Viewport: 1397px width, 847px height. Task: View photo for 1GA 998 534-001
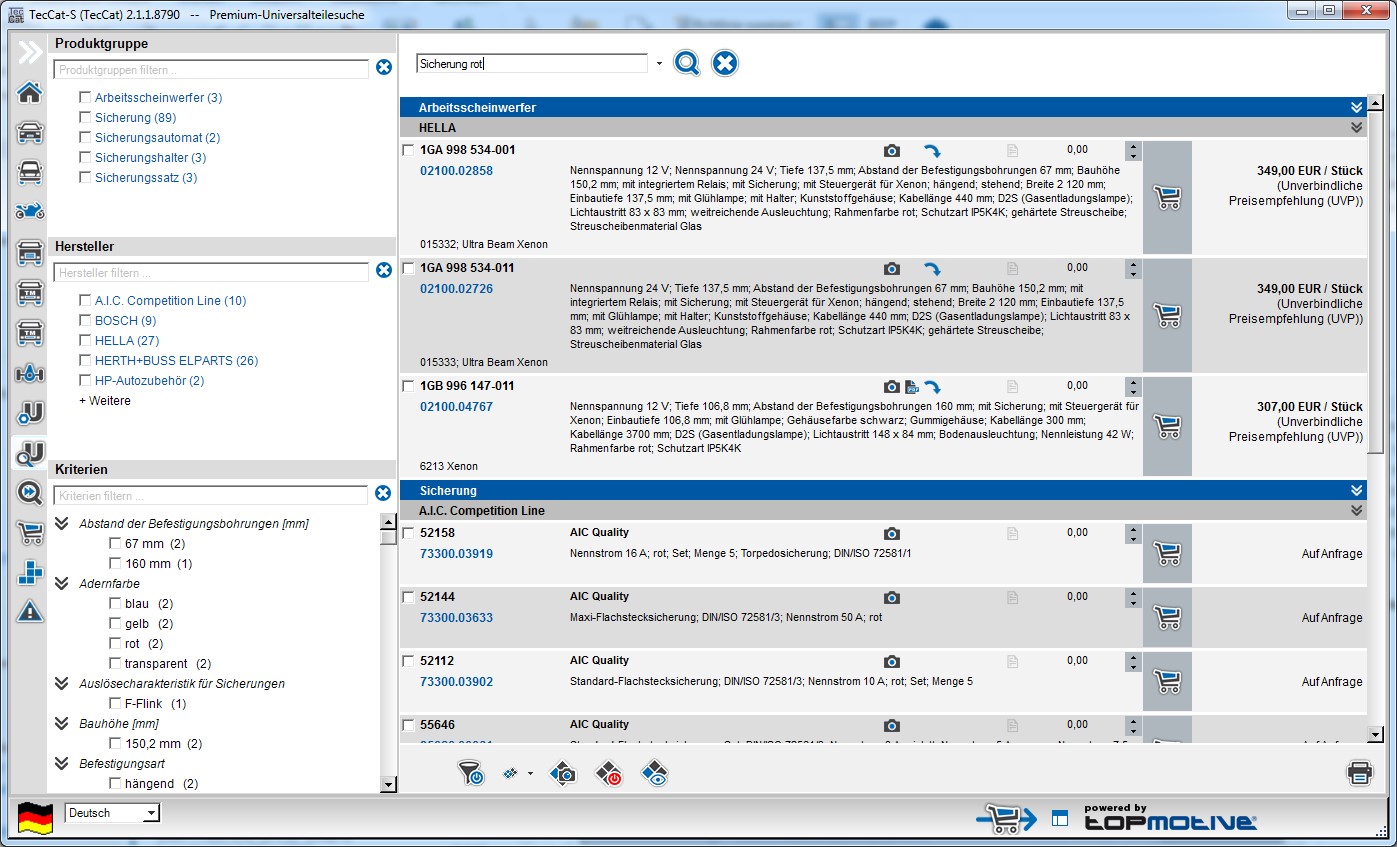tap(892, 151)
